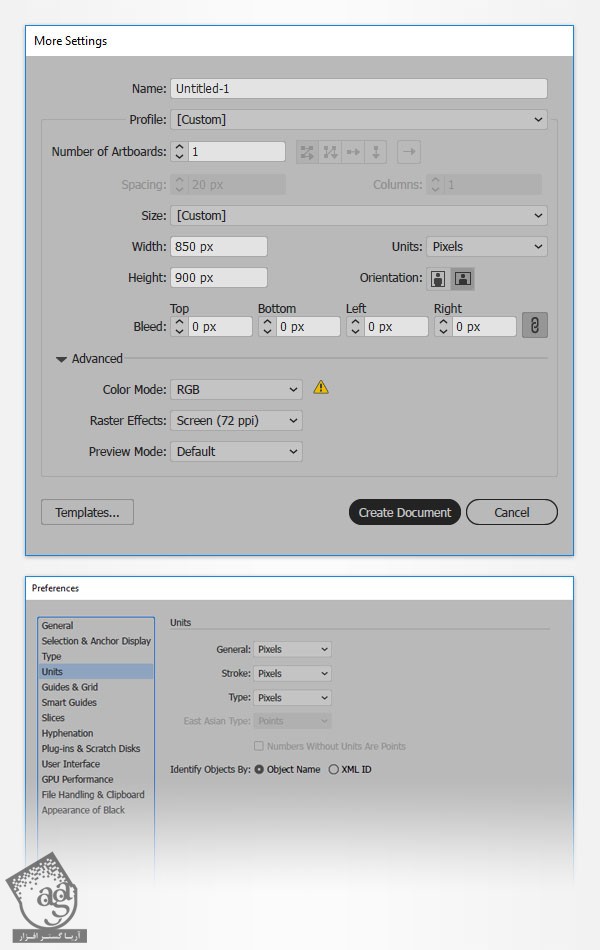Viewport: 600px width, 950px height.
Task: Select User Interface in preferences list
Action: tap(71, 764)
